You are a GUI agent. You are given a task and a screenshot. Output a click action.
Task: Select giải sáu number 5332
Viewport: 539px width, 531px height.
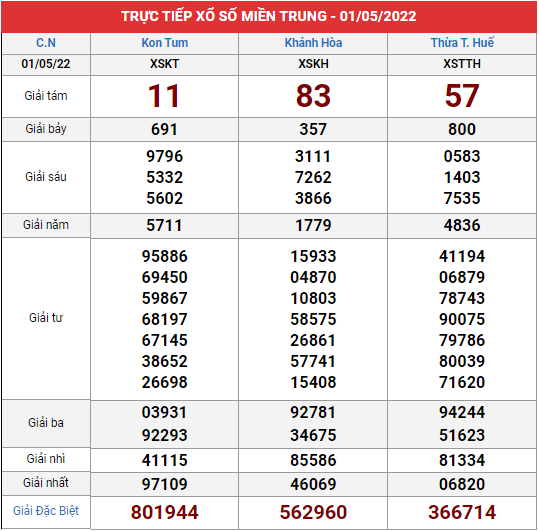[165, 177]
